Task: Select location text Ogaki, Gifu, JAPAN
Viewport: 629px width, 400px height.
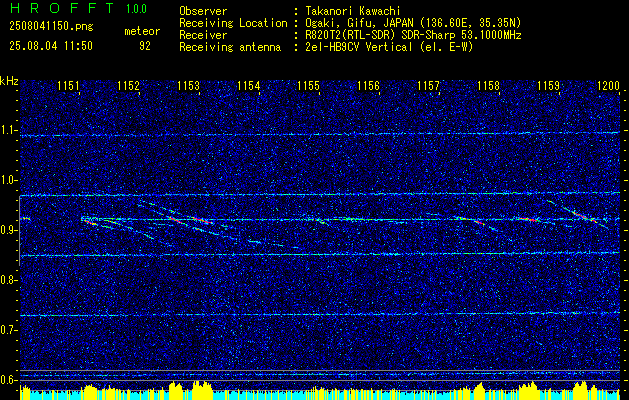Action: (x=359, y=23)
